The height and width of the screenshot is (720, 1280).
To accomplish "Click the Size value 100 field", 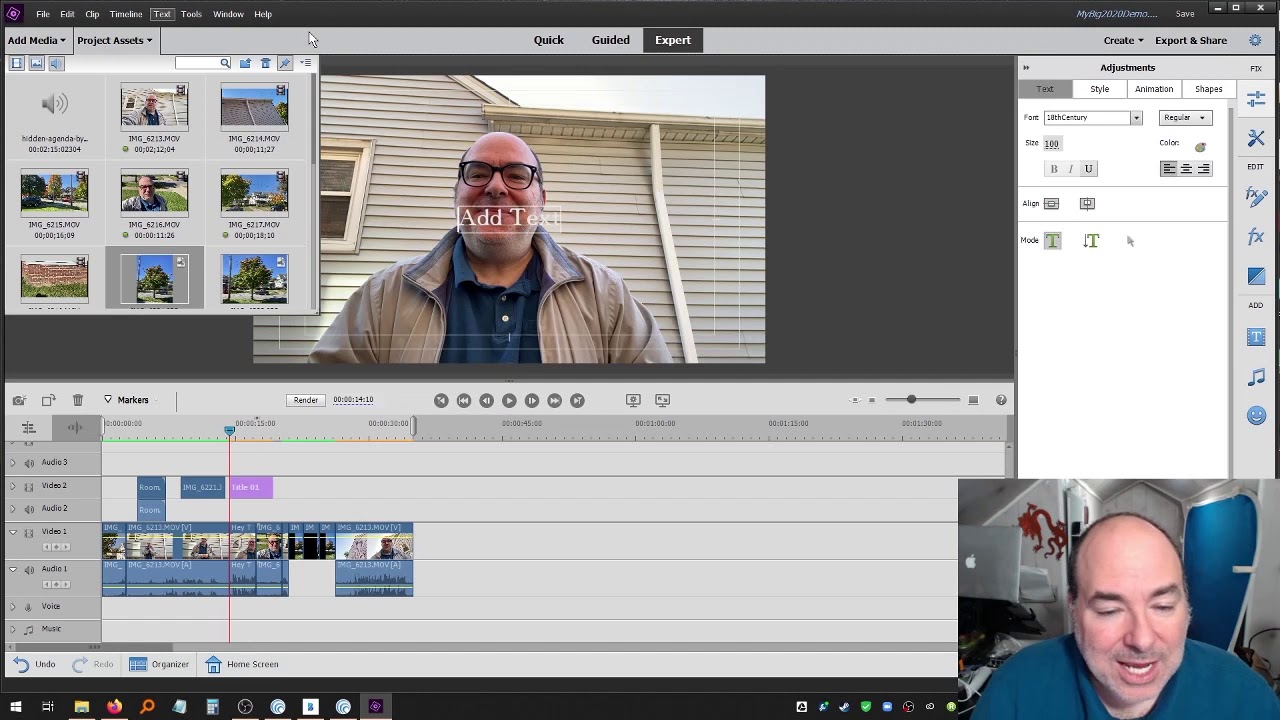I will pyautogui.click(x=1052, y=144).
